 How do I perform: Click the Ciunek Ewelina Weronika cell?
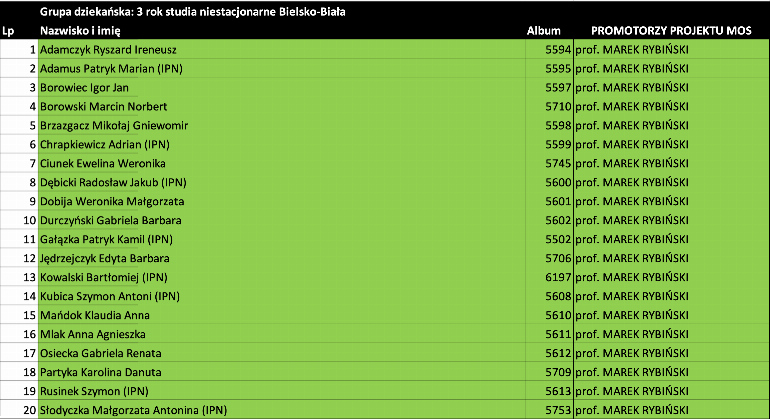coord(281,164)
